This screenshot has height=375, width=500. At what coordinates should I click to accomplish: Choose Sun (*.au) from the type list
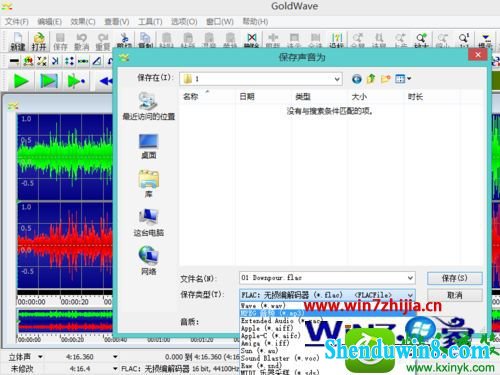(x=259, y=351)
